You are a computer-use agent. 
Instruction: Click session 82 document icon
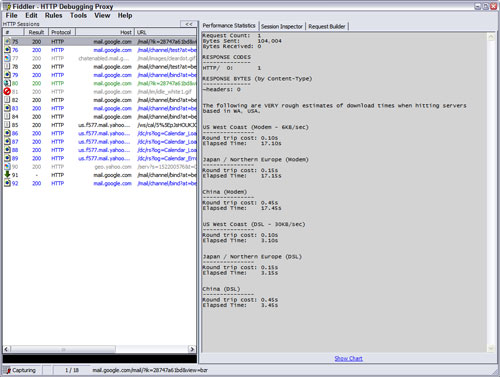pyautogui.click(x=7, y=100)
